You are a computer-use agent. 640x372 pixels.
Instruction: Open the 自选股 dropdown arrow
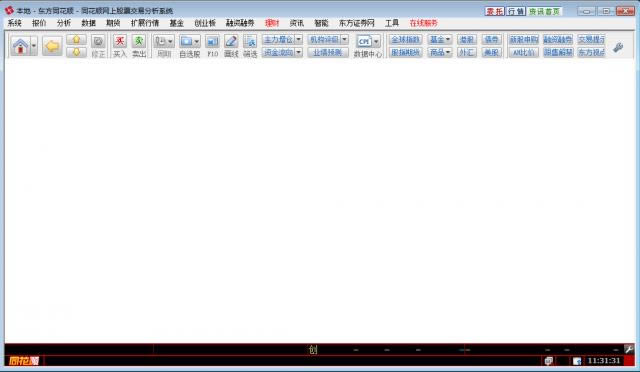[x=197, y=41]
